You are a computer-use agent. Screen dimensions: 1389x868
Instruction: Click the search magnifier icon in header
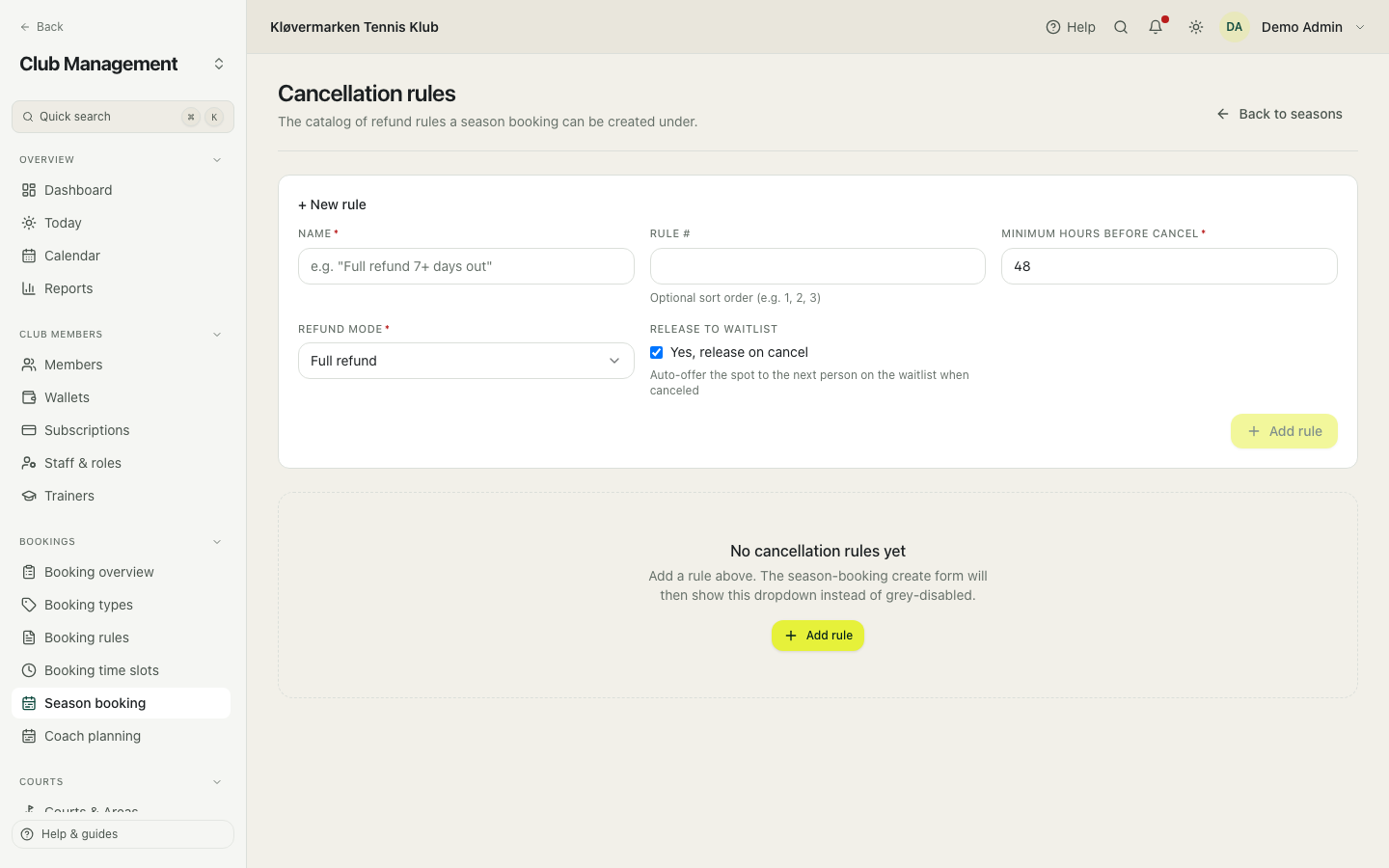point(1121,27)
